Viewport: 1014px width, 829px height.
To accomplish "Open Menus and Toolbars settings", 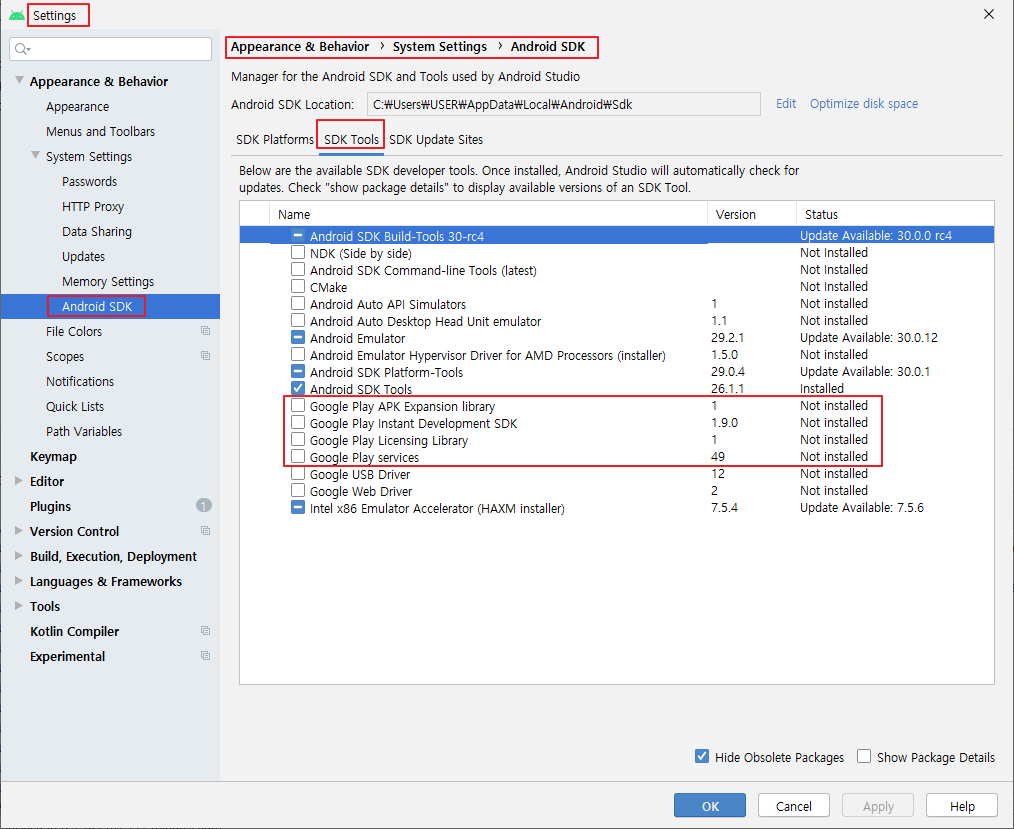I will pyautogui.click(x=100, y=131).
